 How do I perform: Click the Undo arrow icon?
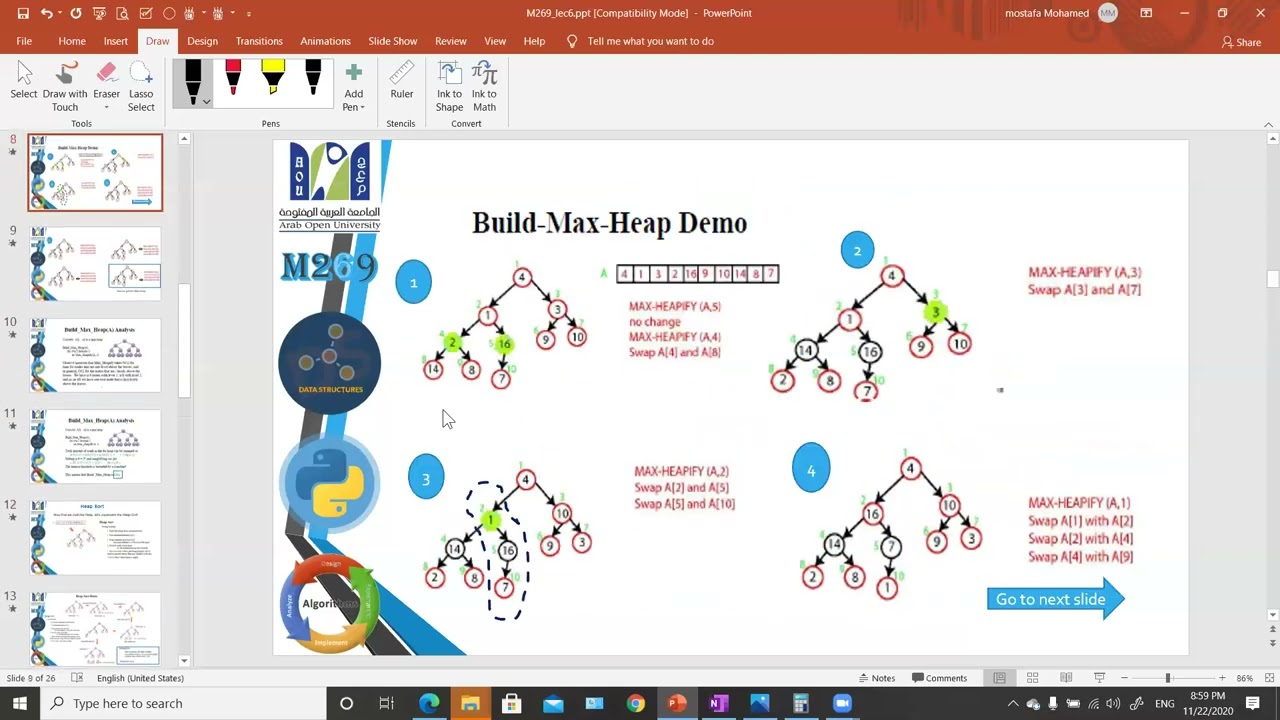pos(47,13)
